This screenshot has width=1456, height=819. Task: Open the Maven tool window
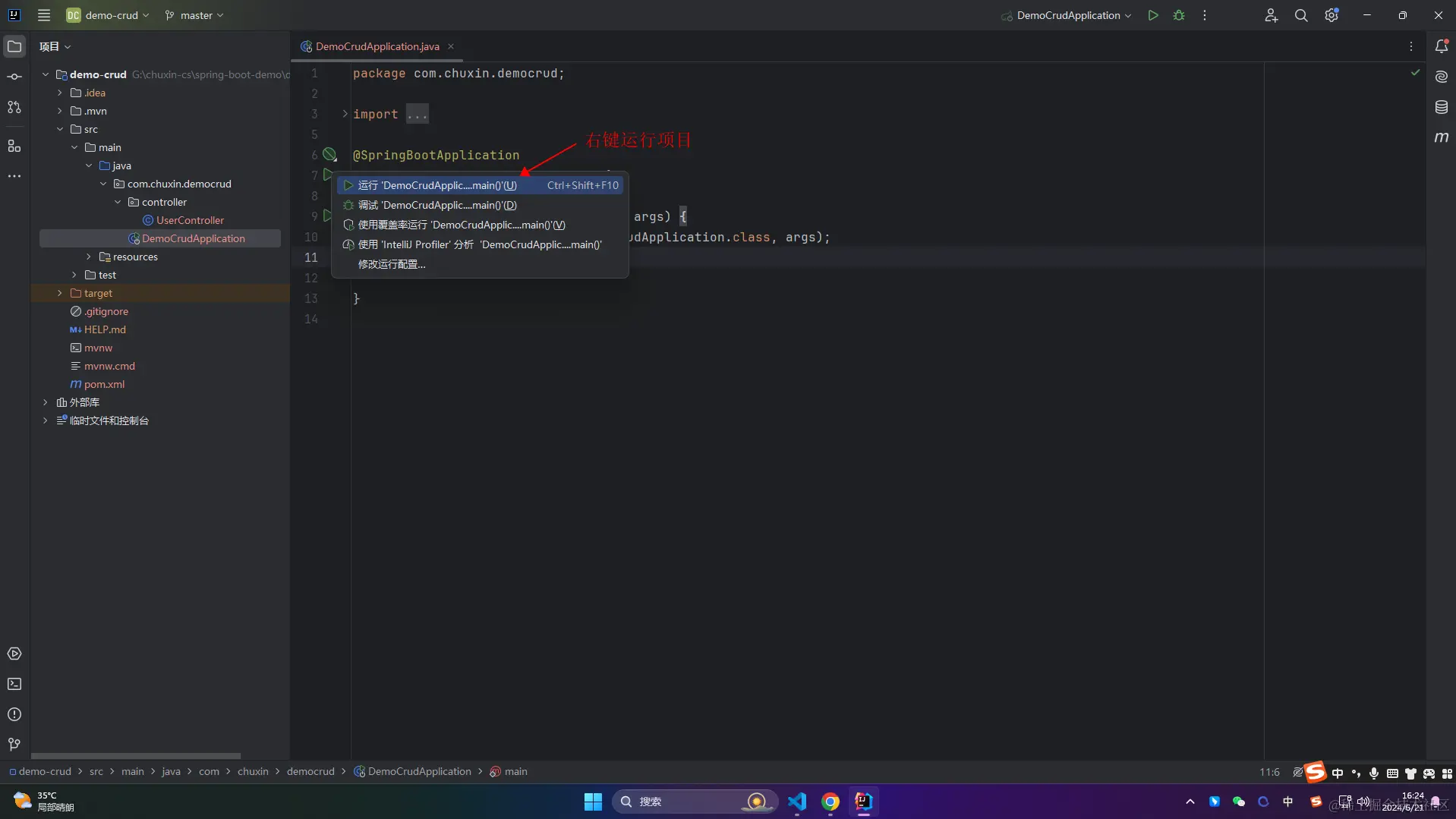[1442, 137]
